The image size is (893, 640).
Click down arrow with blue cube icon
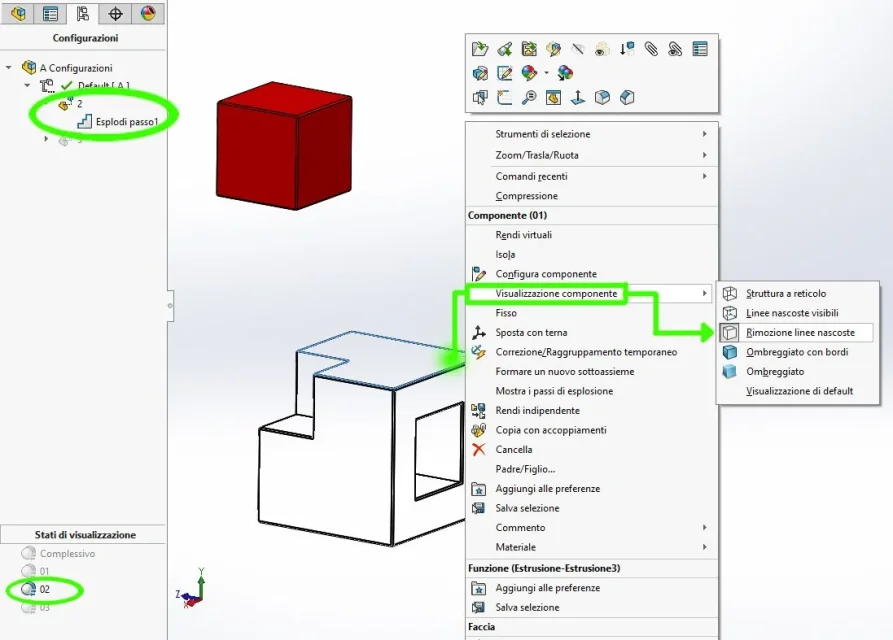[626, 49]
